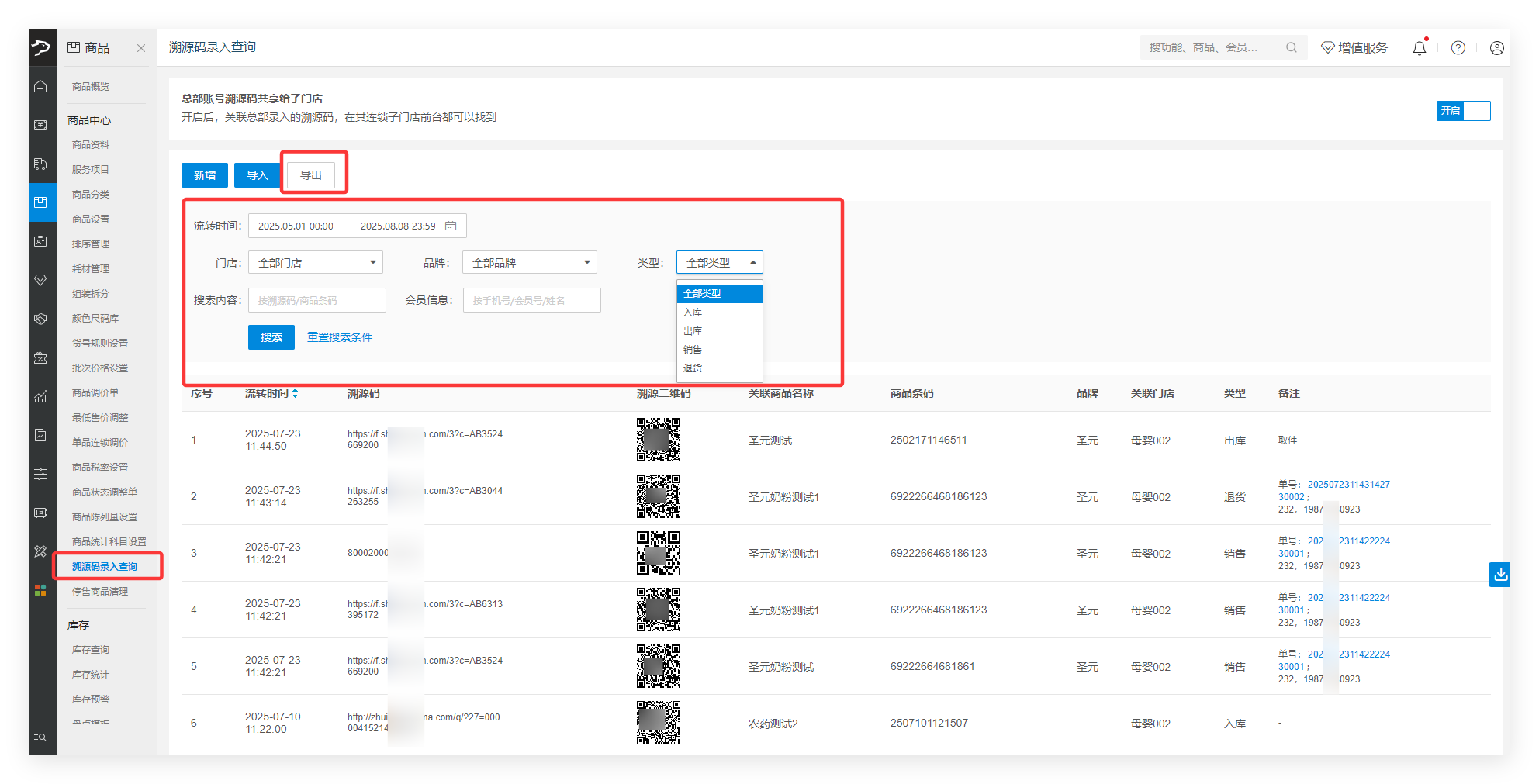Open the user account avatar icon
This screenshot has width=1539, height=784.
tap(1497, 48)
